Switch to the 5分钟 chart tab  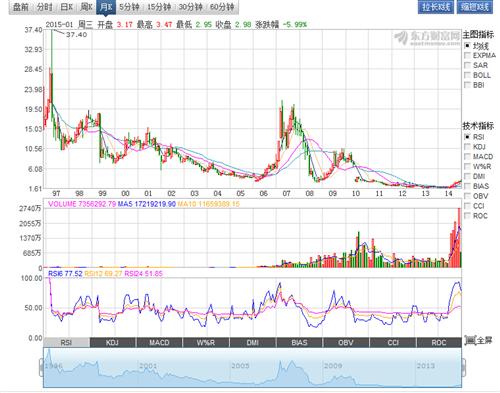point(129,7)
